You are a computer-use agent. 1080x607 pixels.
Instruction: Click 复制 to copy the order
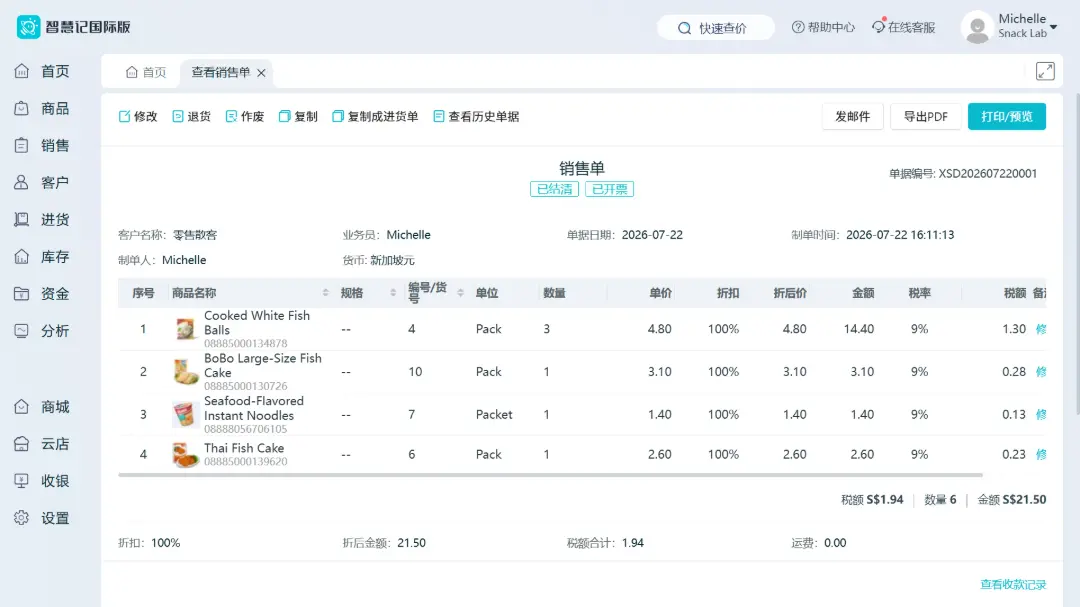298,116
